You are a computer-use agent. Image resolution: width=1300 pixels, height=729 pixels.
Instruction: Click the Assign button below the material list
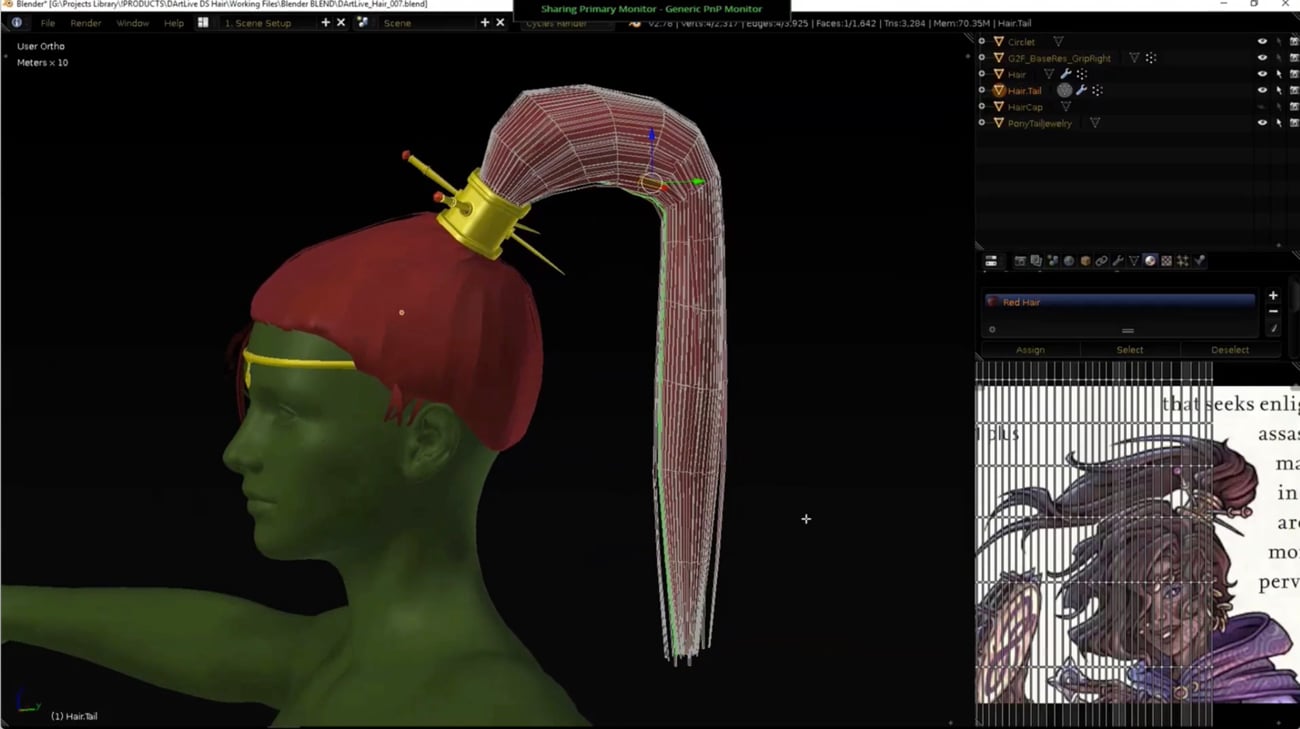[1030, 349]
